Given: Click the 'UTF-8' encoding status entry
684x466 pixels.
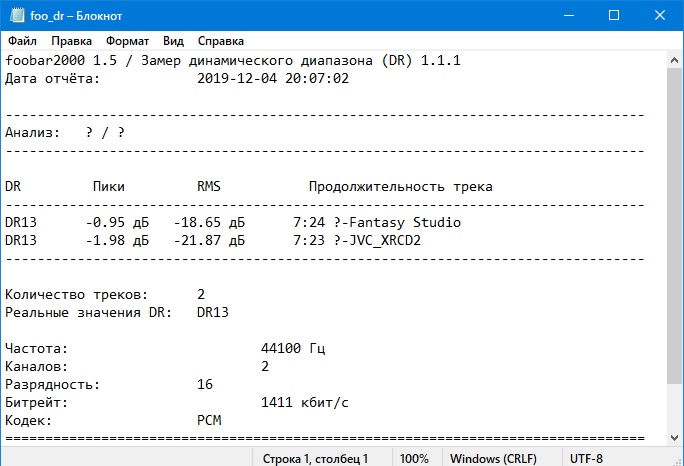Looking at the screenshot, I should click(x=586, y=459).
